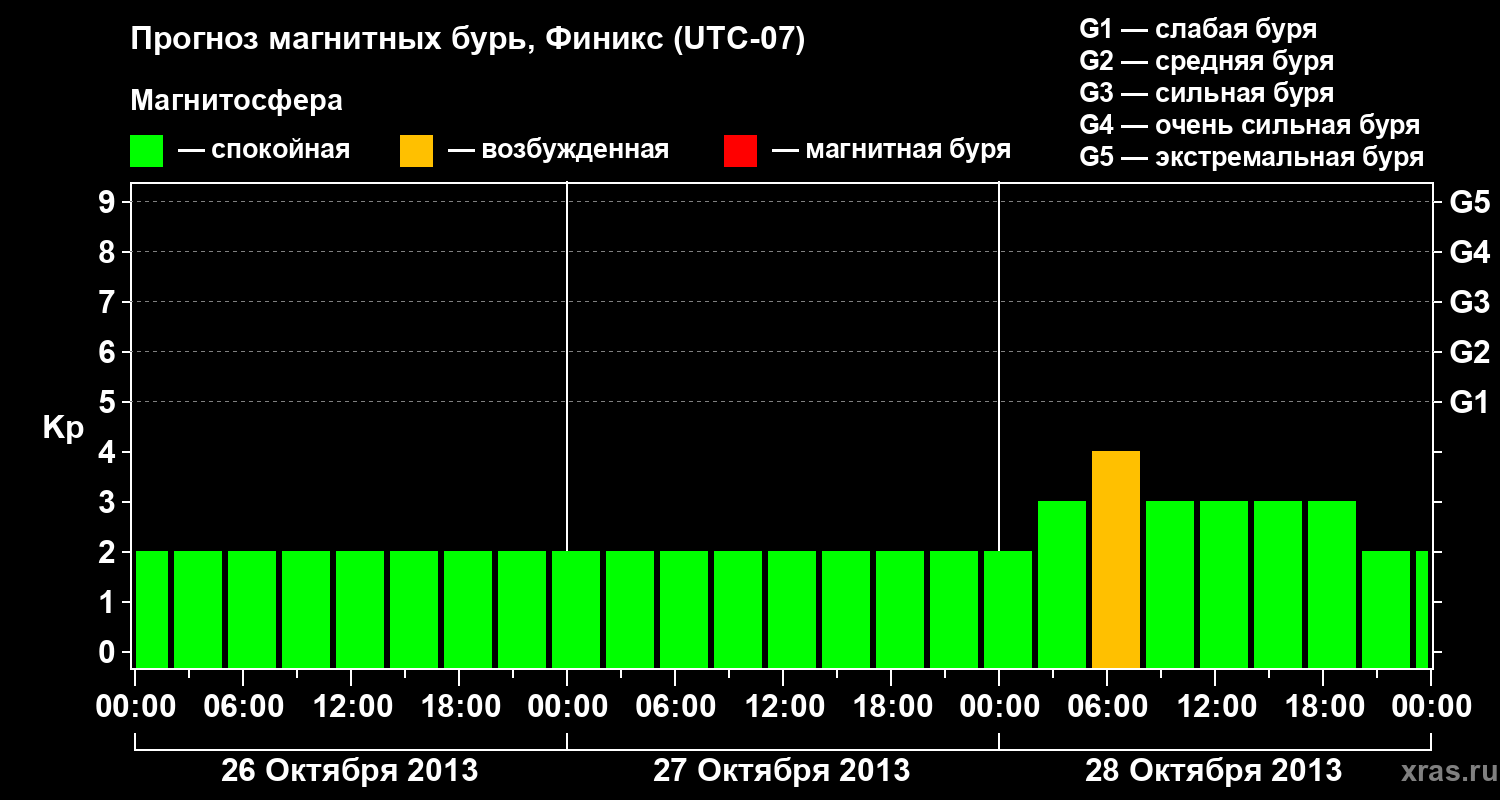Click the 'G1 — слабая буря' legend line
The height and width of the screenshot is (800, 1500).
point(1198,29)
